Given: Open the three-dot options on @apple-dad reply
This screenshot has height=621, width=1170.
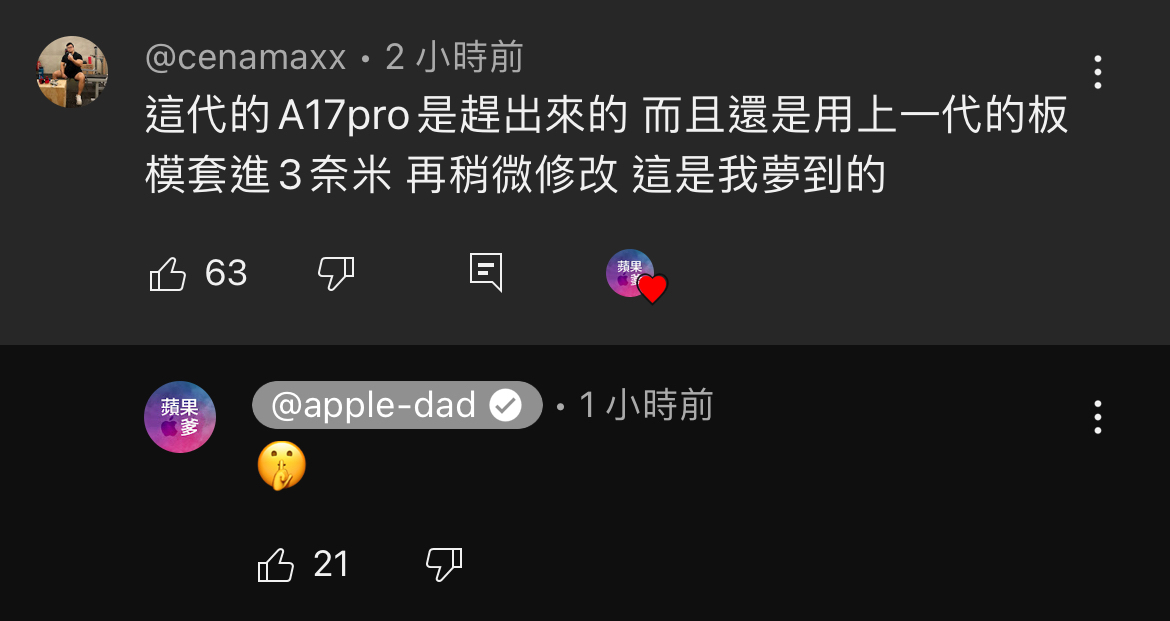Looking at the screenshot, I should [x=1098, y=417].
